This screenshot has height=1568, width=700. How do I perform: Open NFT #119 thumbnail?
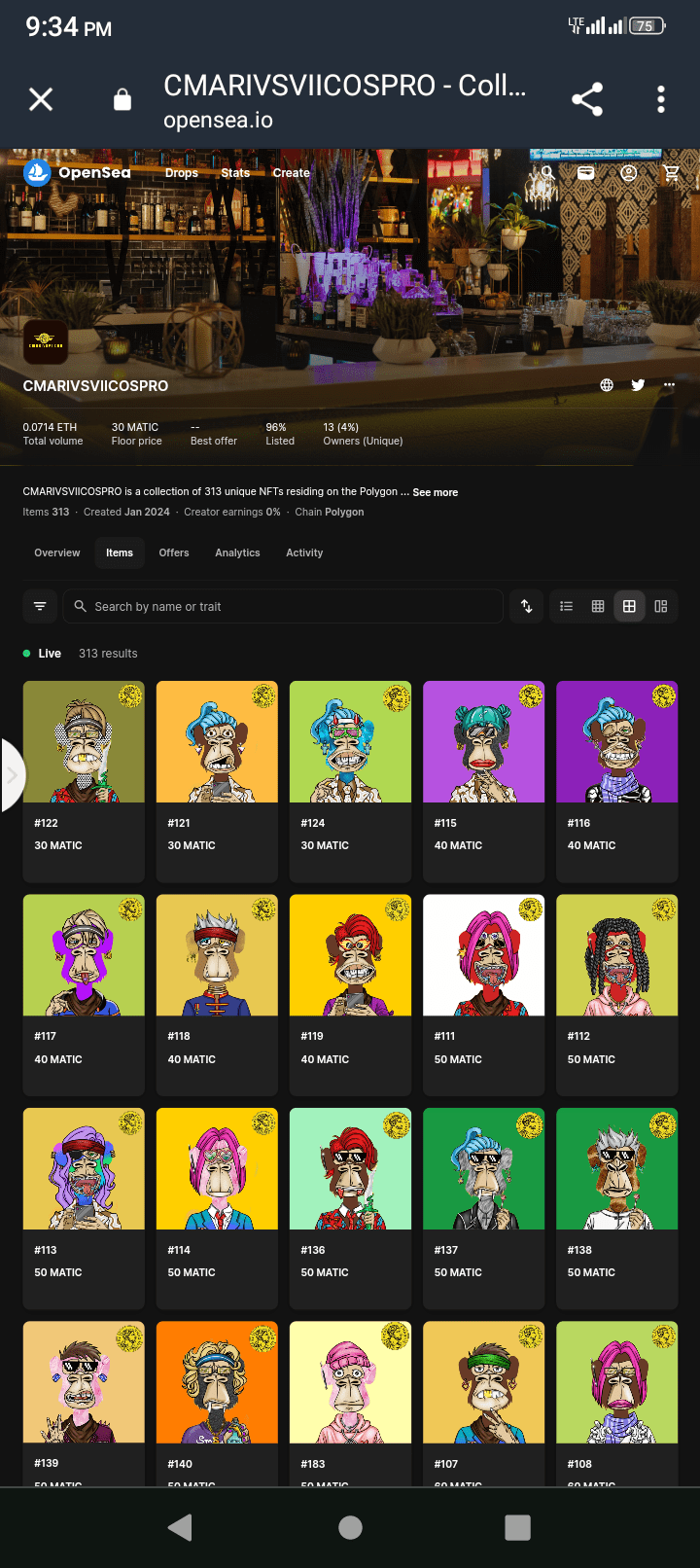pos(350,955)
